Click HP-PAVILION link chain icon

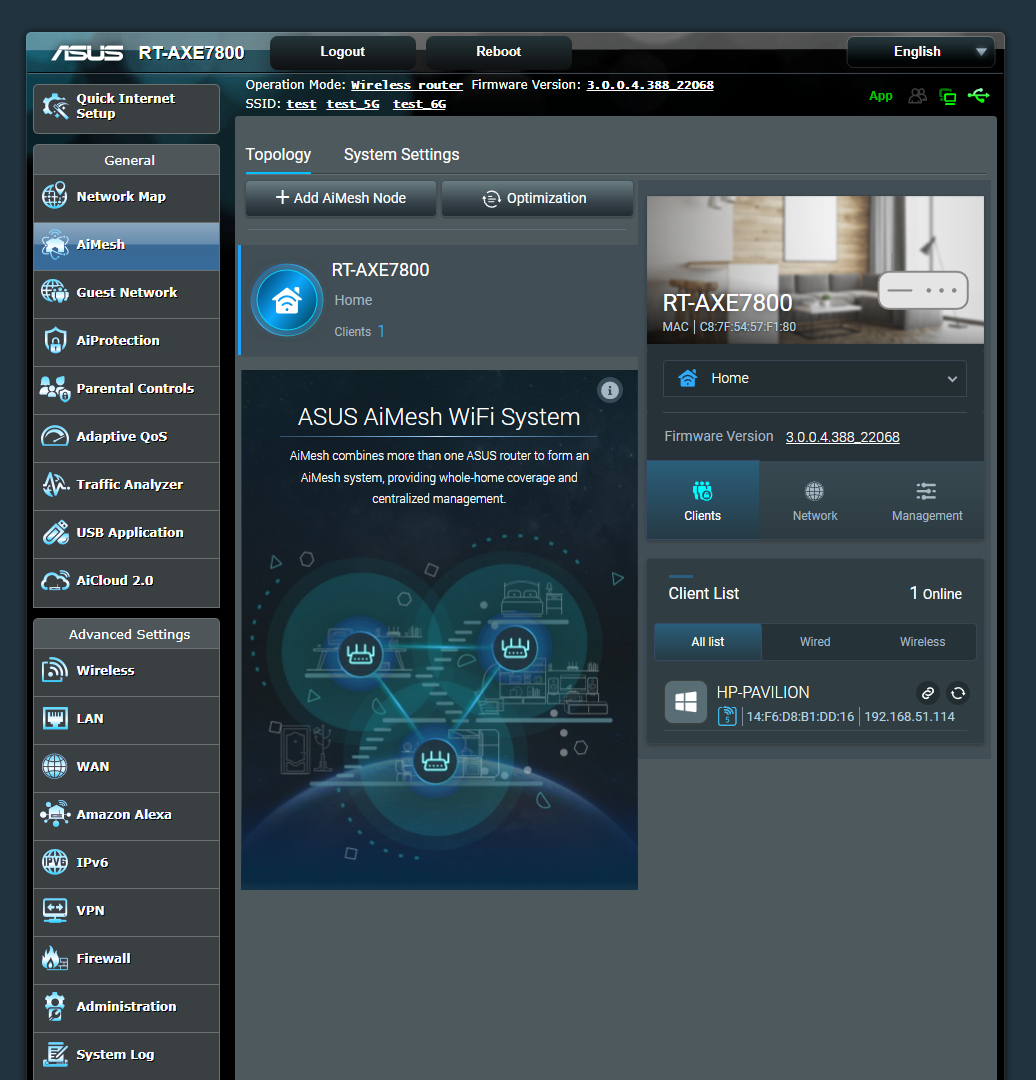coord(928,693)
